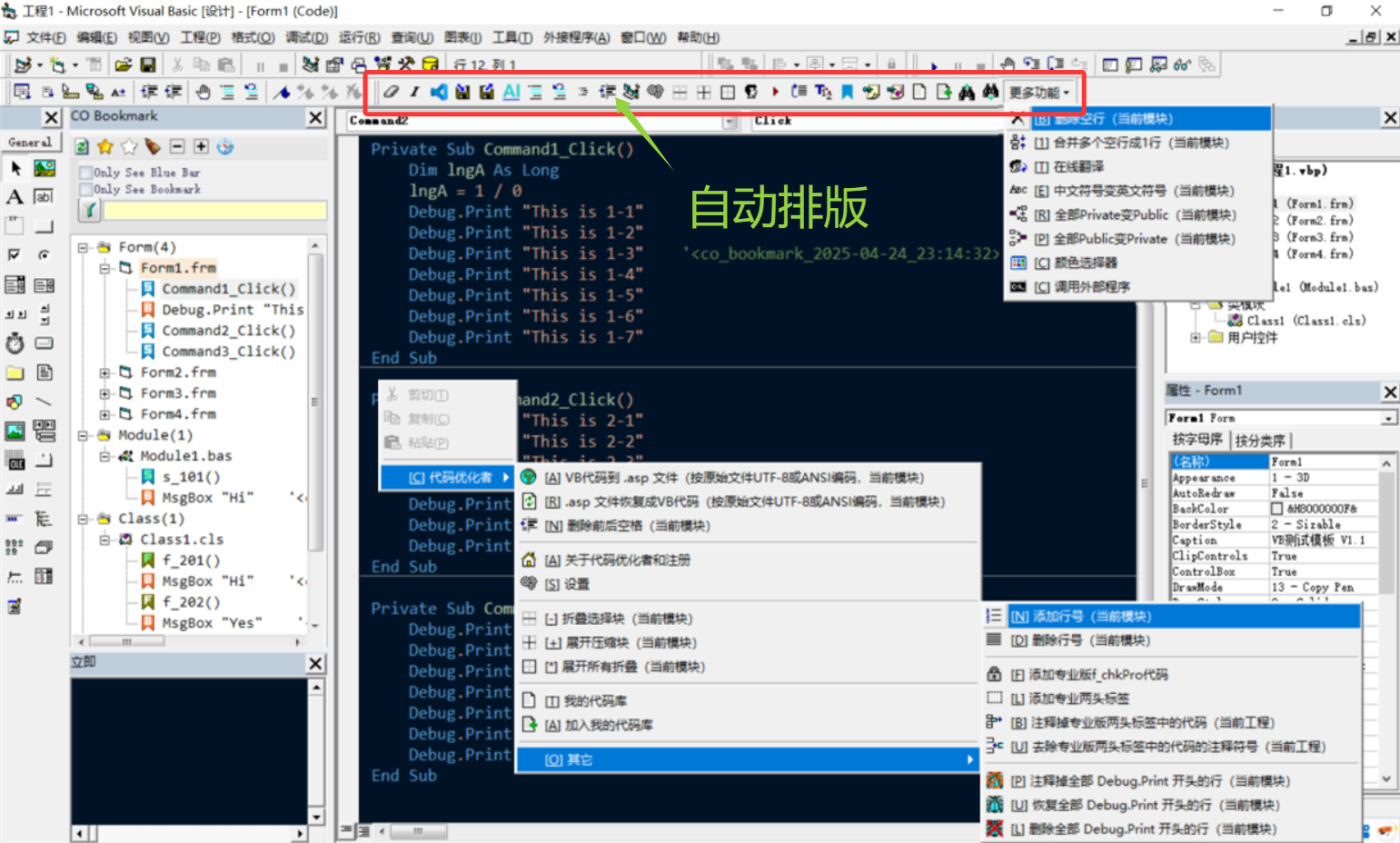Viewport: 1400px width, 843px height.
Task: Open the Command2 object combo box dropdown
Action: 730,121
